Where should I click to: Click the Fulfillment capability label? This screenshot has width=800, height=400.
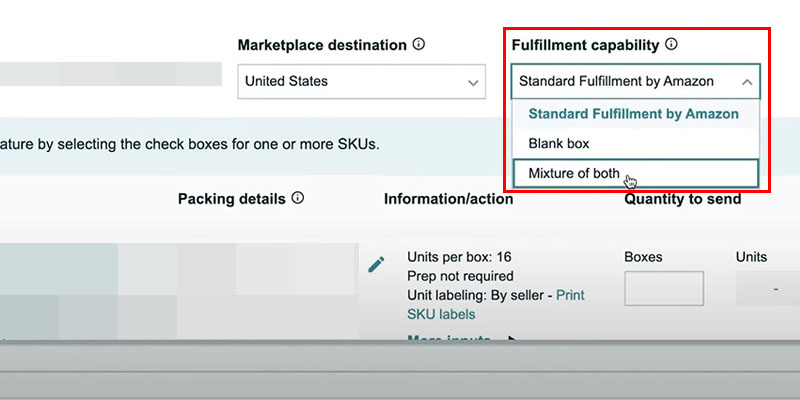585,46
